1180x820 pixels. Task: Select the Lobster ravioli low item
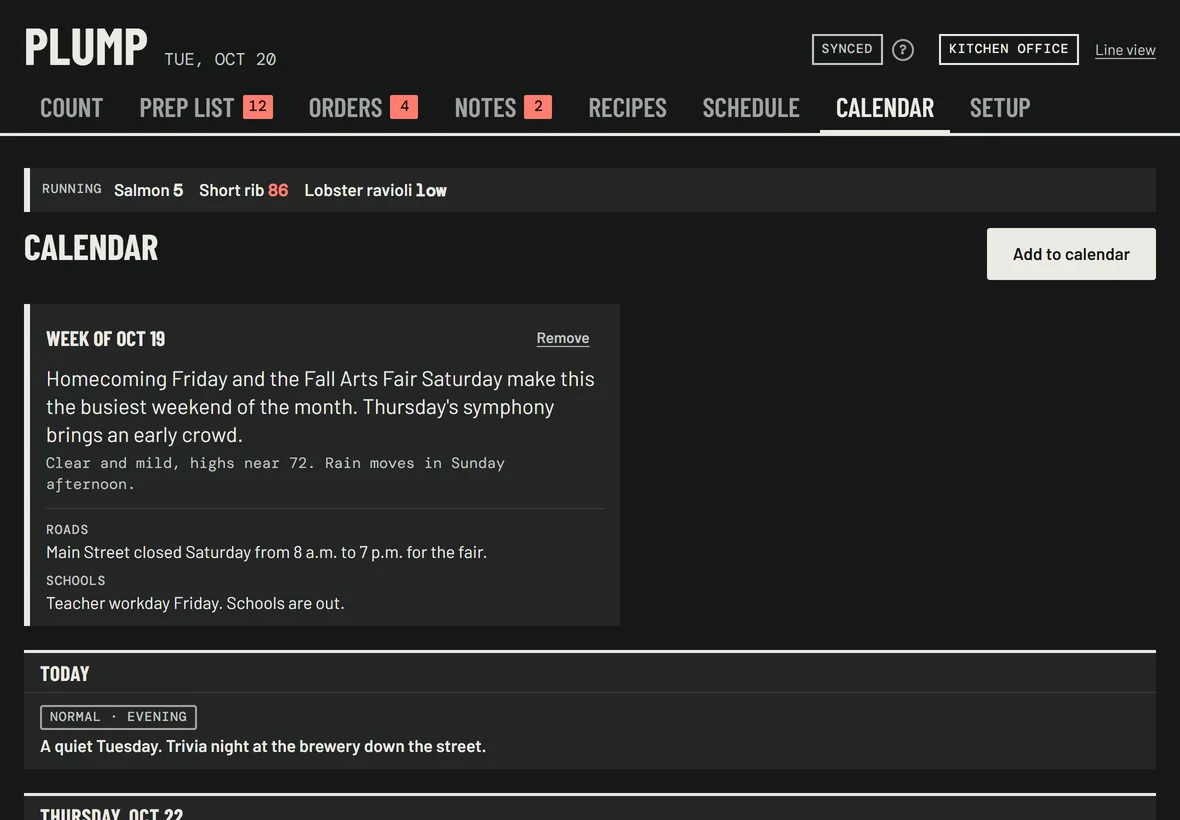click(375, 190)
